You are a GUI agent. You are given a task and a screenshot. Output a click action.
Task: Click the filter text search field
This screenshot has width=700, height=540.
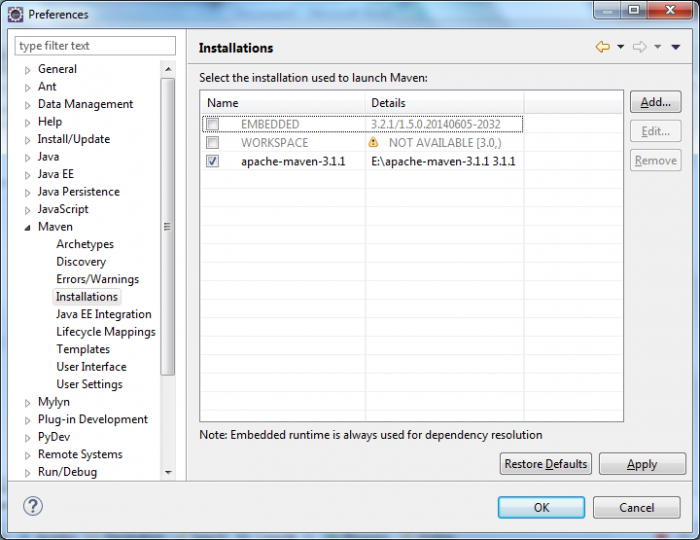[x=95, y=46]
